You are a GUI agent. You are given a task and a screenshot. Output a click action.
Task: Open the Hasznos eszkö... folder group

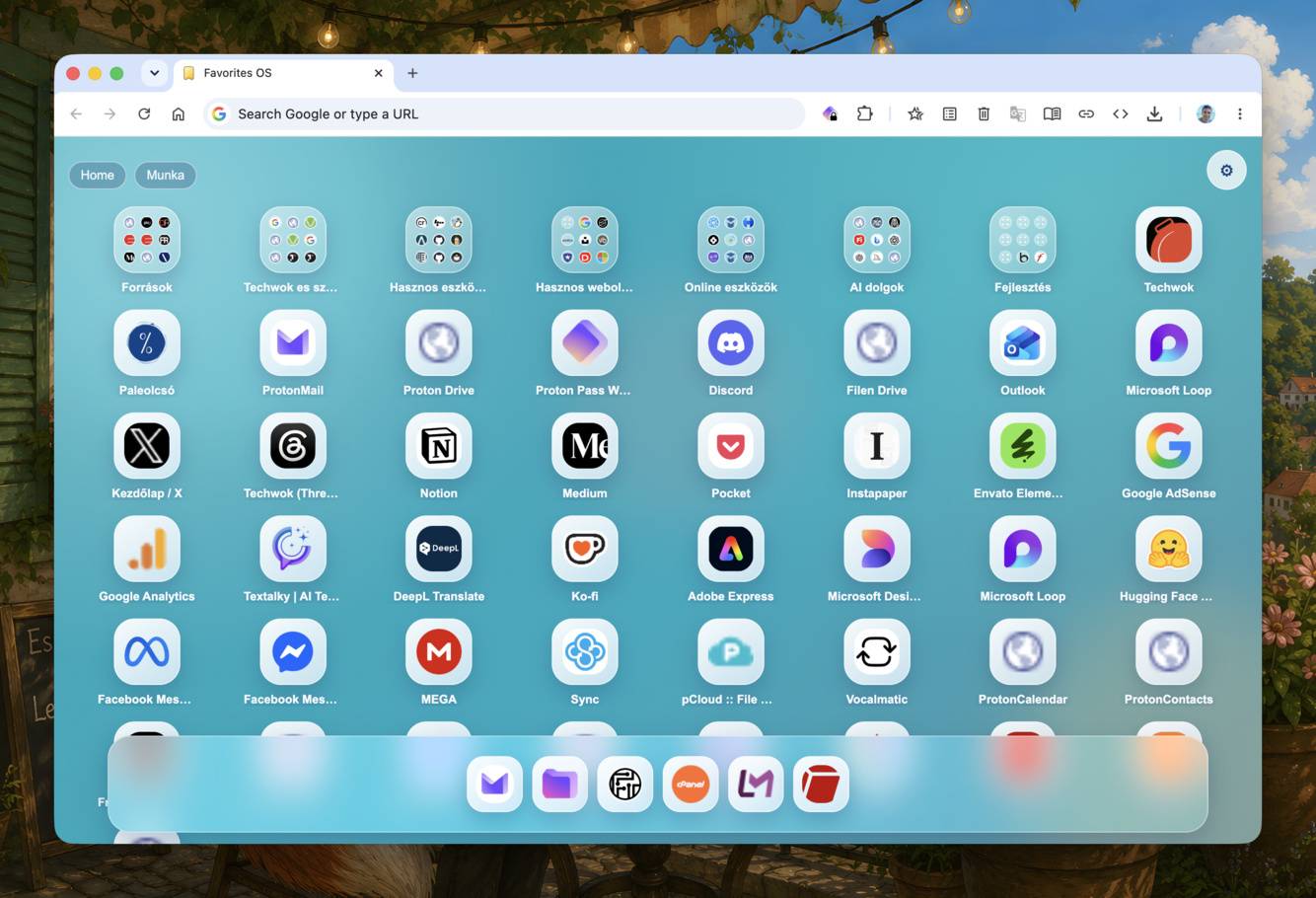(x=439, y=240)
